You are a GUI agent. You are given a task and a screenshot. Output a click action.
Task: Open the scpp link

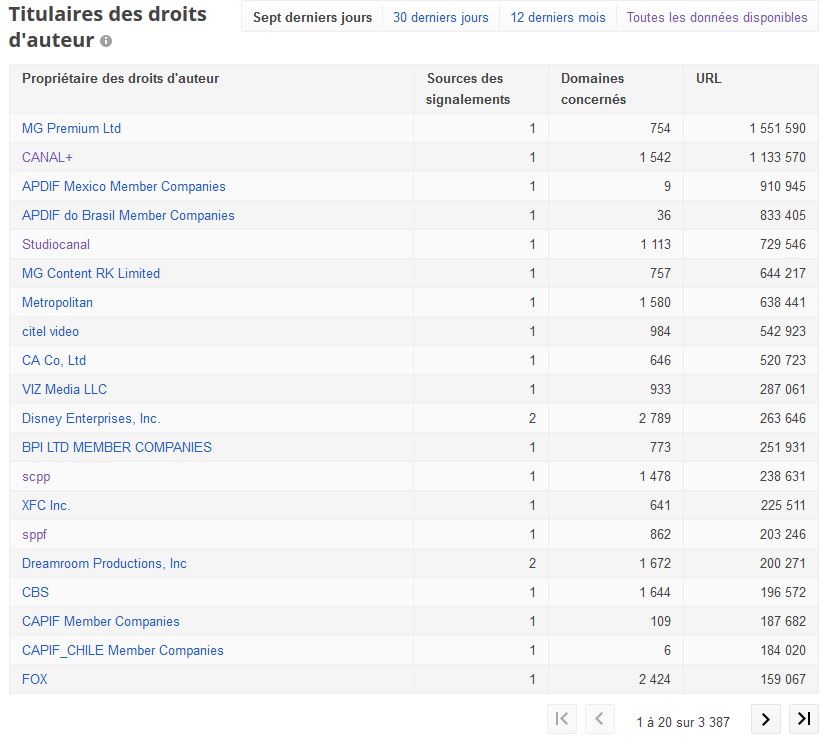point(36,477)
